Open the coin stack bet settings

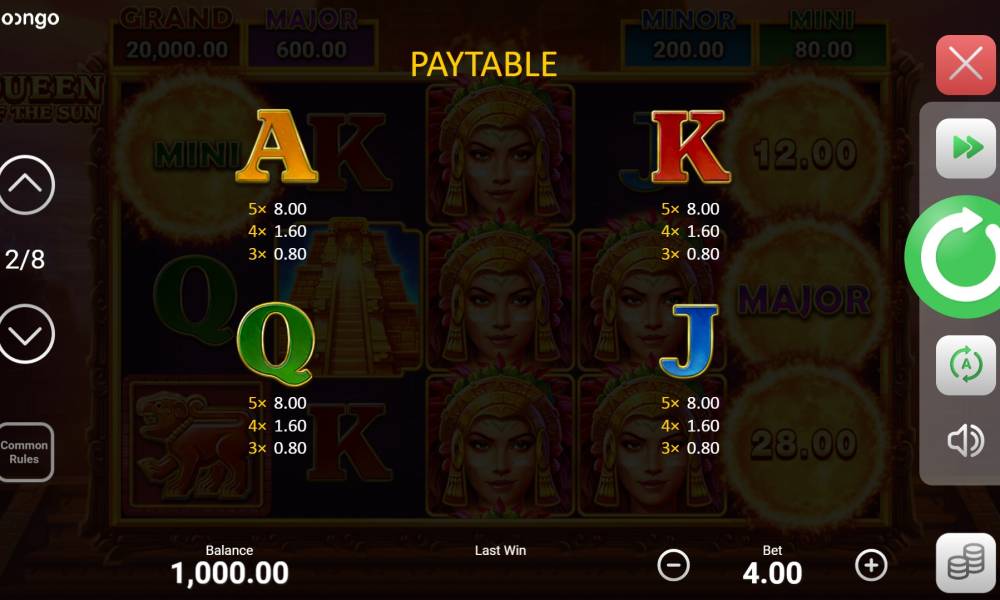[x=965, y=563]
